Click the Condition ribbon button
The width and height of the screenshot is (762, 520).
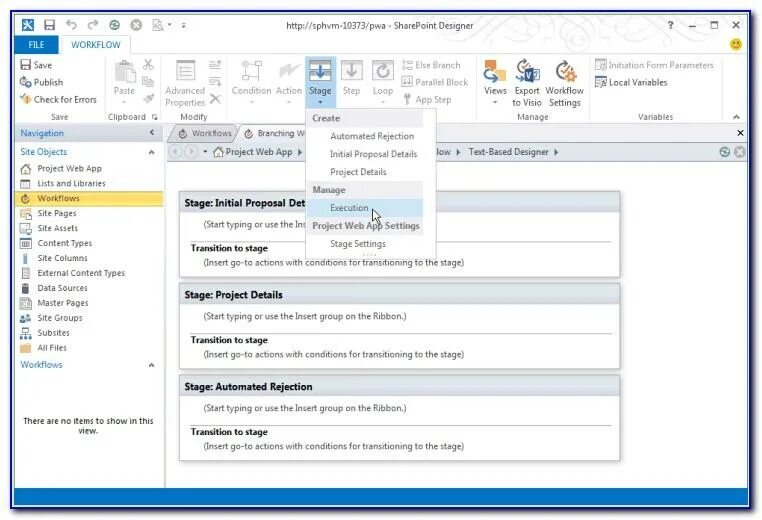(251, 82)
